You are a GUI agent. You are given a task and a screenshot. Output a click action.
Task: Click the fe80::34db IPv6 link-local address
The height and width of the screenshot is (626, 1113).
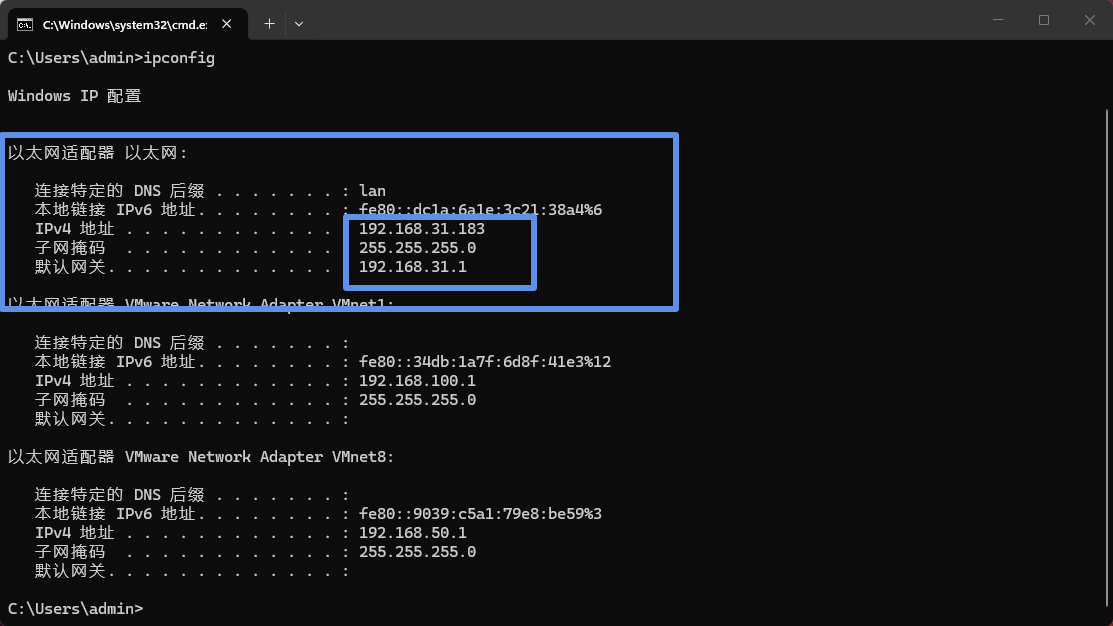484,362
